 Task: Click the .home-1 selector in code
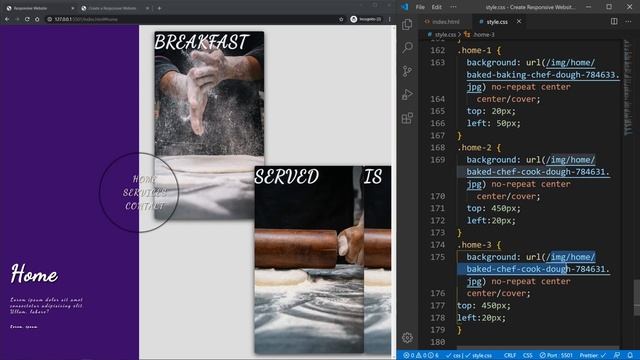(x=474, y=51)
